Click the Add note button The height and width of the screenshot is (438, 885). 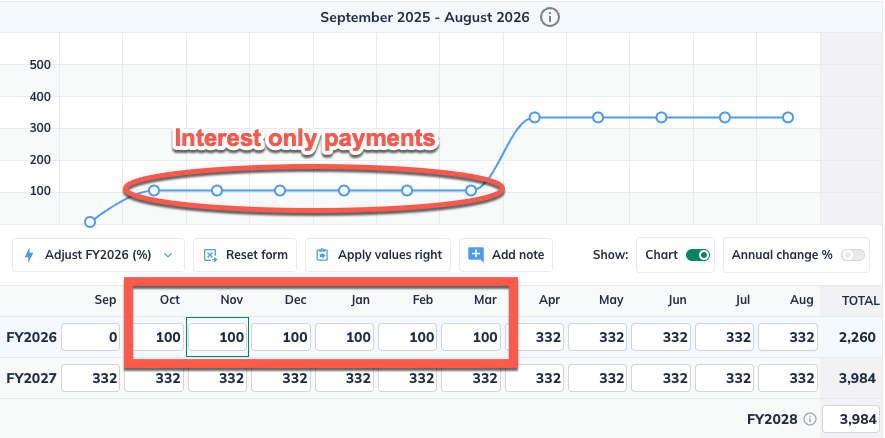506,255
